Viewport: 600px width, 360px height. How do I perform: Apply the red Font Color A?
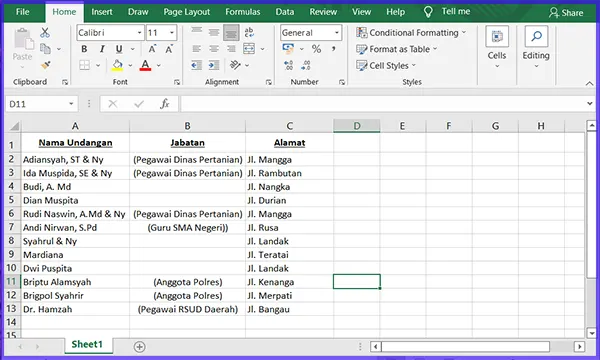click(x=145, y=65)
